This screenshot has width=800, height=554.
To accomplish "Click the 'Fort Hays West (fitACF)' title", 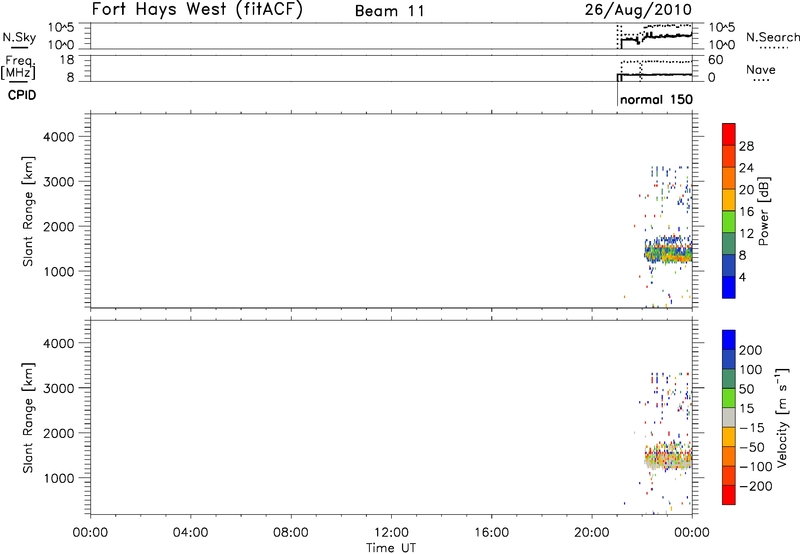I will [x=197, y=10].
